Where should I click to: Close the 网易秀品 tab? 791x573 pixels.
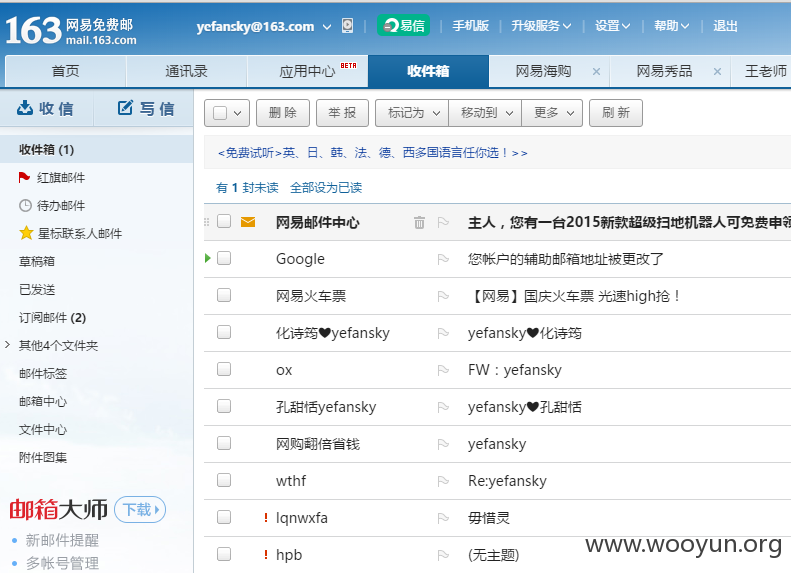tap(717, 72)
